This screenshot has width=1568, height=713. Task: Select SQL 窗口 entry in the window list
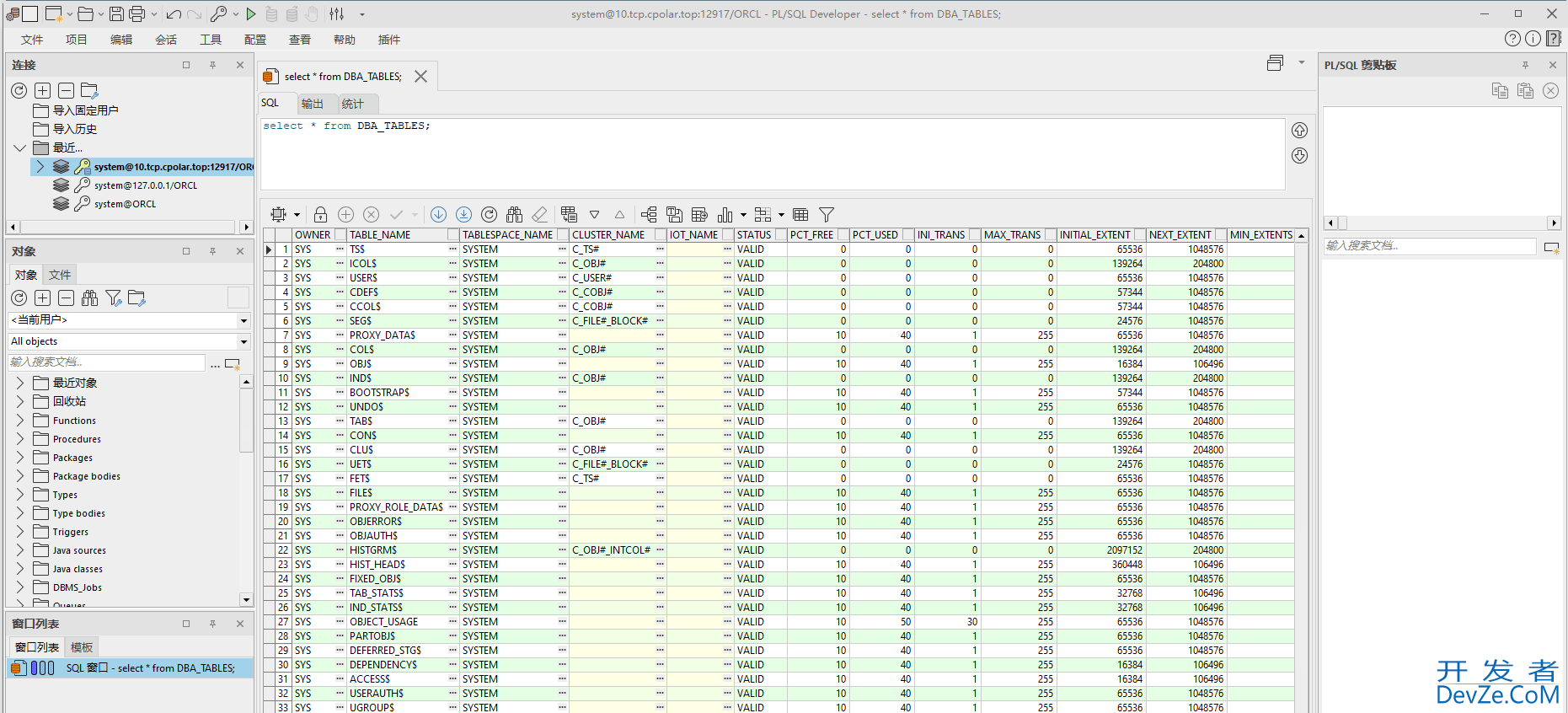tap(131, 668)
